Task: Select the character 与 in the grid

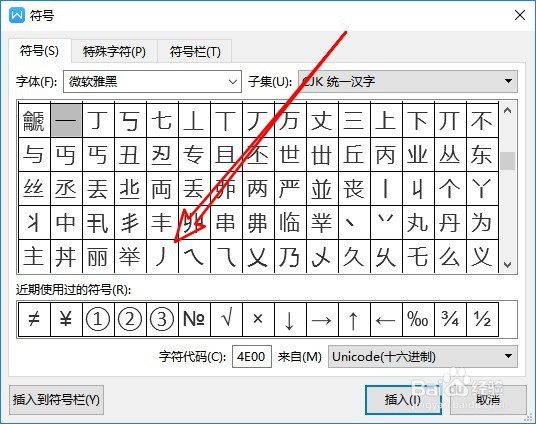Action: (34, 155)
